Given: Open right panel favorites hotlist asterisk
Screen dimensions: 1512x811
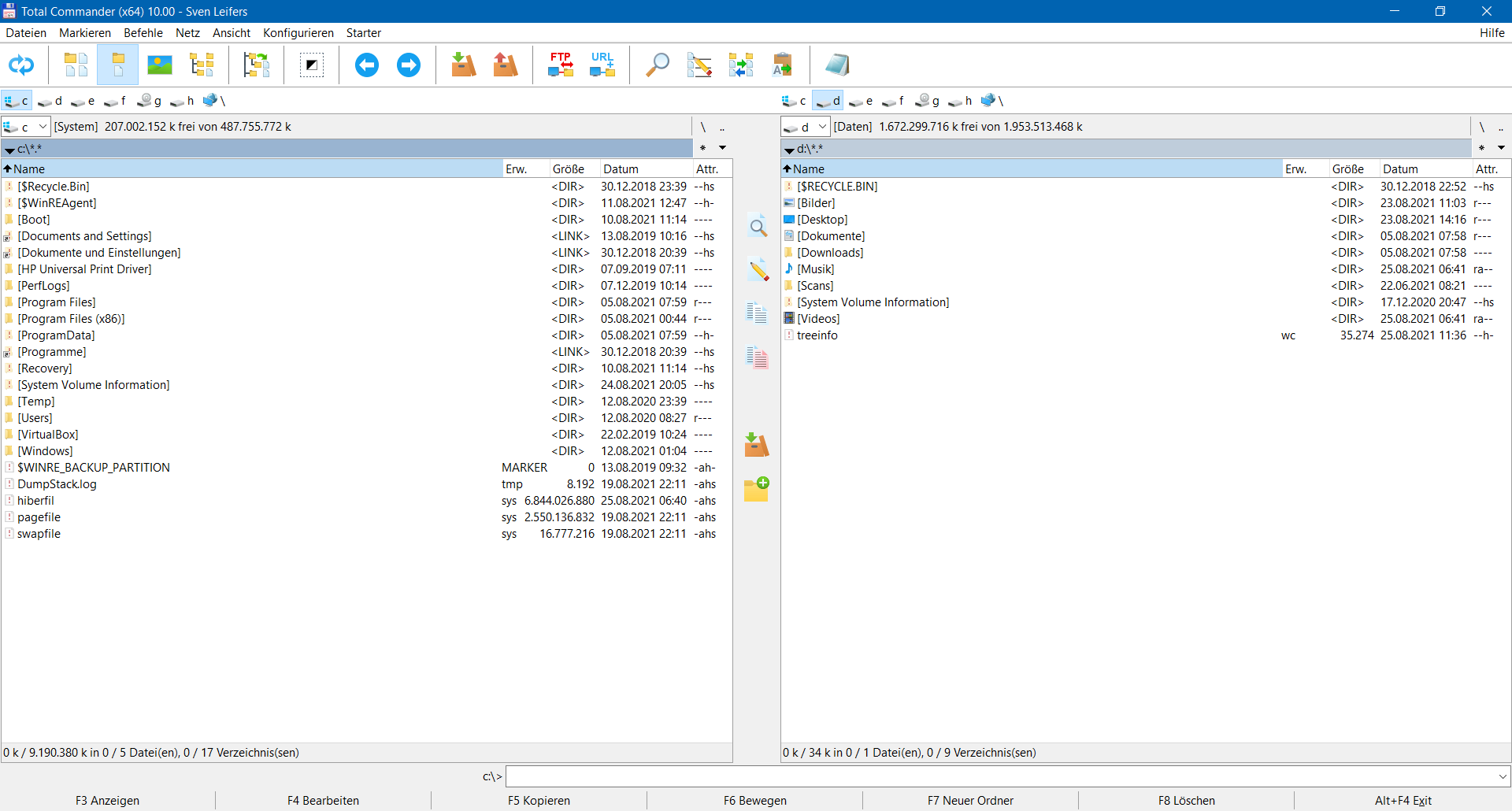Looking at the screenshot, I should tap(1481, 148).
